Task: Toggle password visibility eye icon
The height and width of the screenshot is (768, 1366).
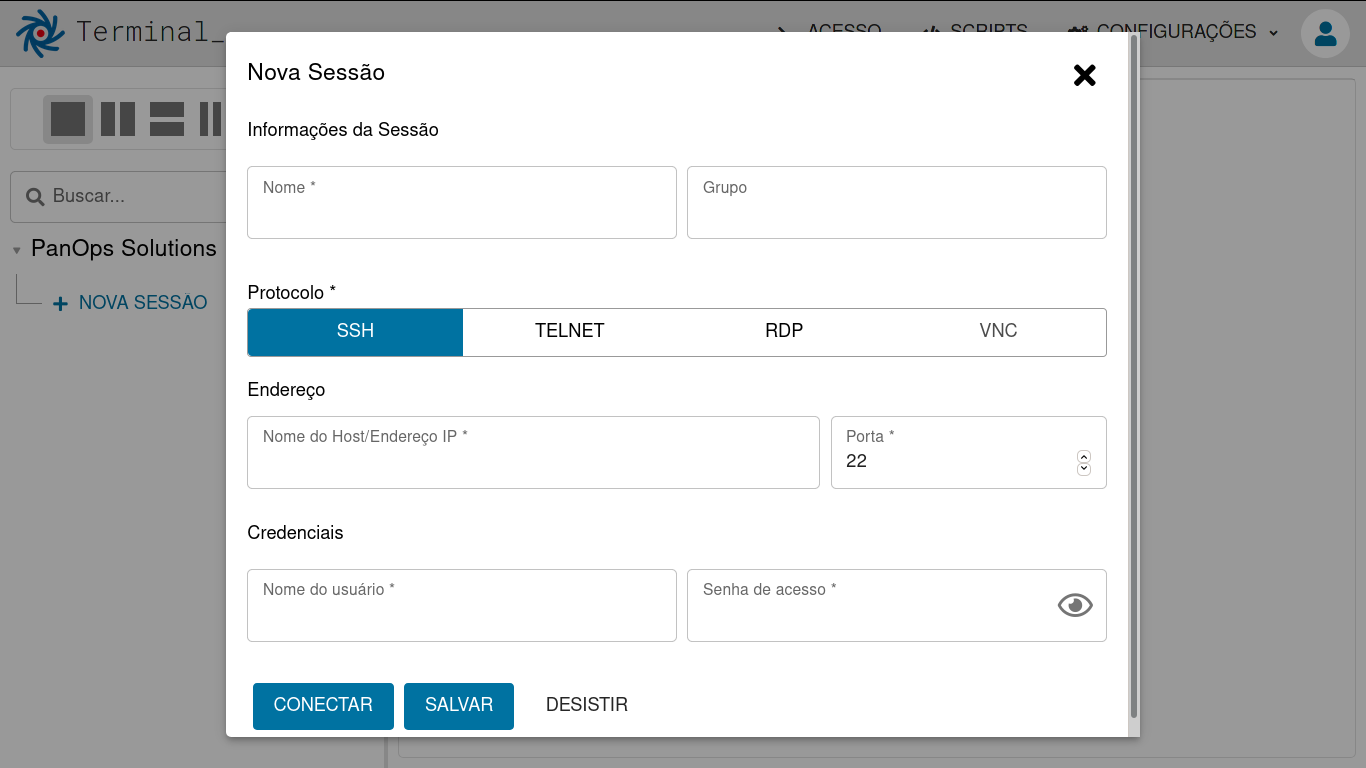Action: [1075, 605]
